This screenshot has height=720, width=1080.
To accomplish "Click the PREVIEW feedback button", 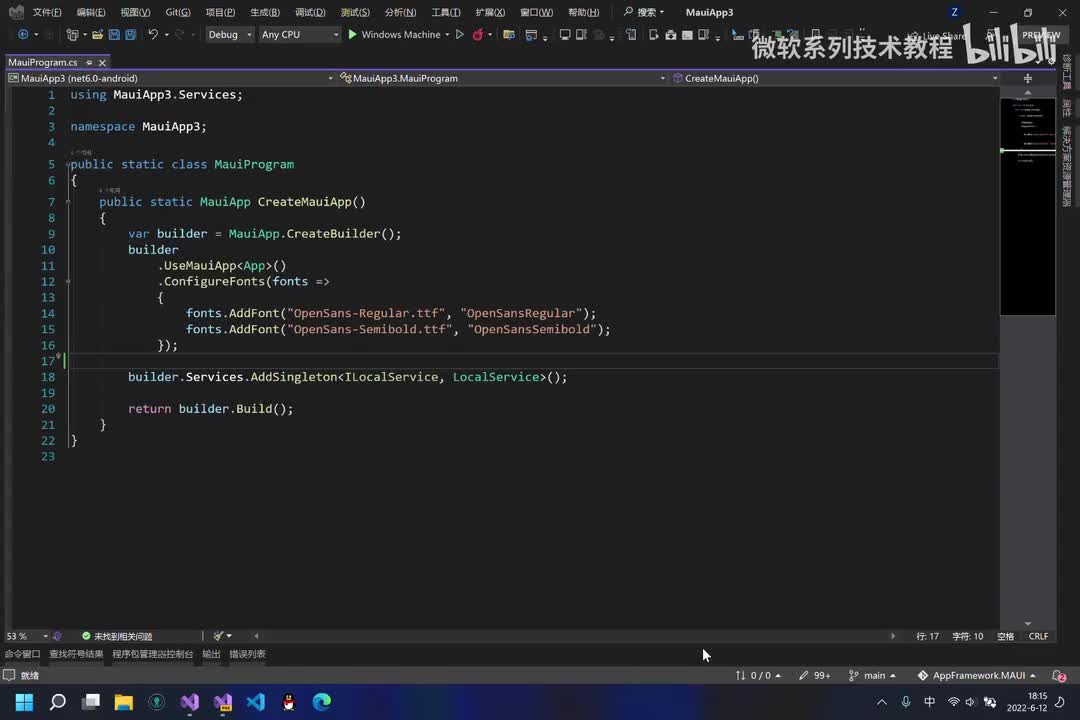I will (1041, 34).
